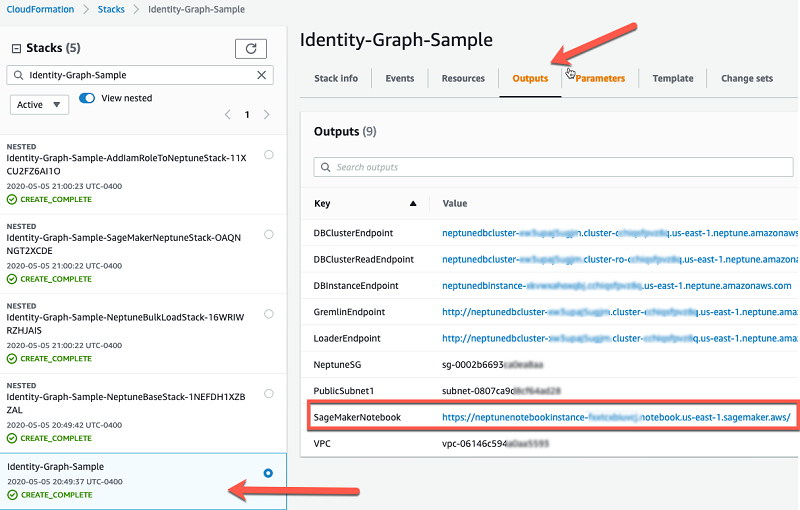Go to CloudFormation breadcrumb link
The image size is (800, 510).
(40, 9)
